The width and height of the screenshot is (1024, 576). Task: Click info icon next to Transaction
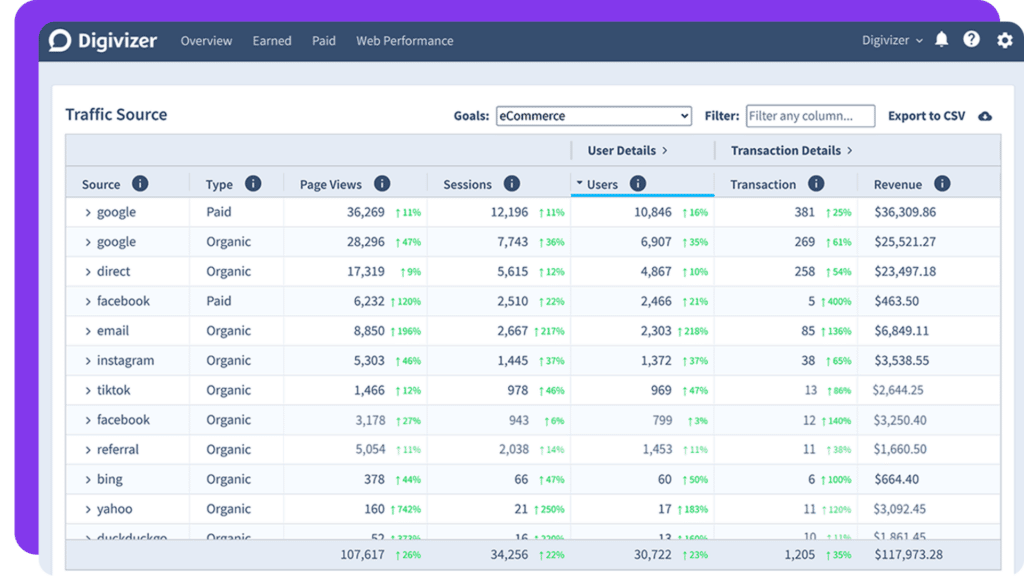pyautogui.click(x=816, y=184)
